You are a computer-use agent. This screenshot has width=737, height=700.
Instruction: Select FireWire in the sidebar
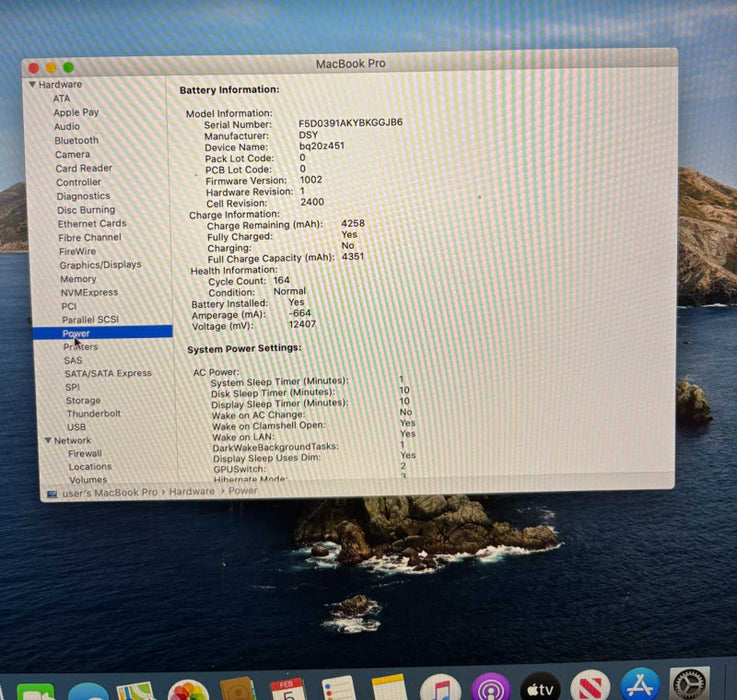click(78, 251)
